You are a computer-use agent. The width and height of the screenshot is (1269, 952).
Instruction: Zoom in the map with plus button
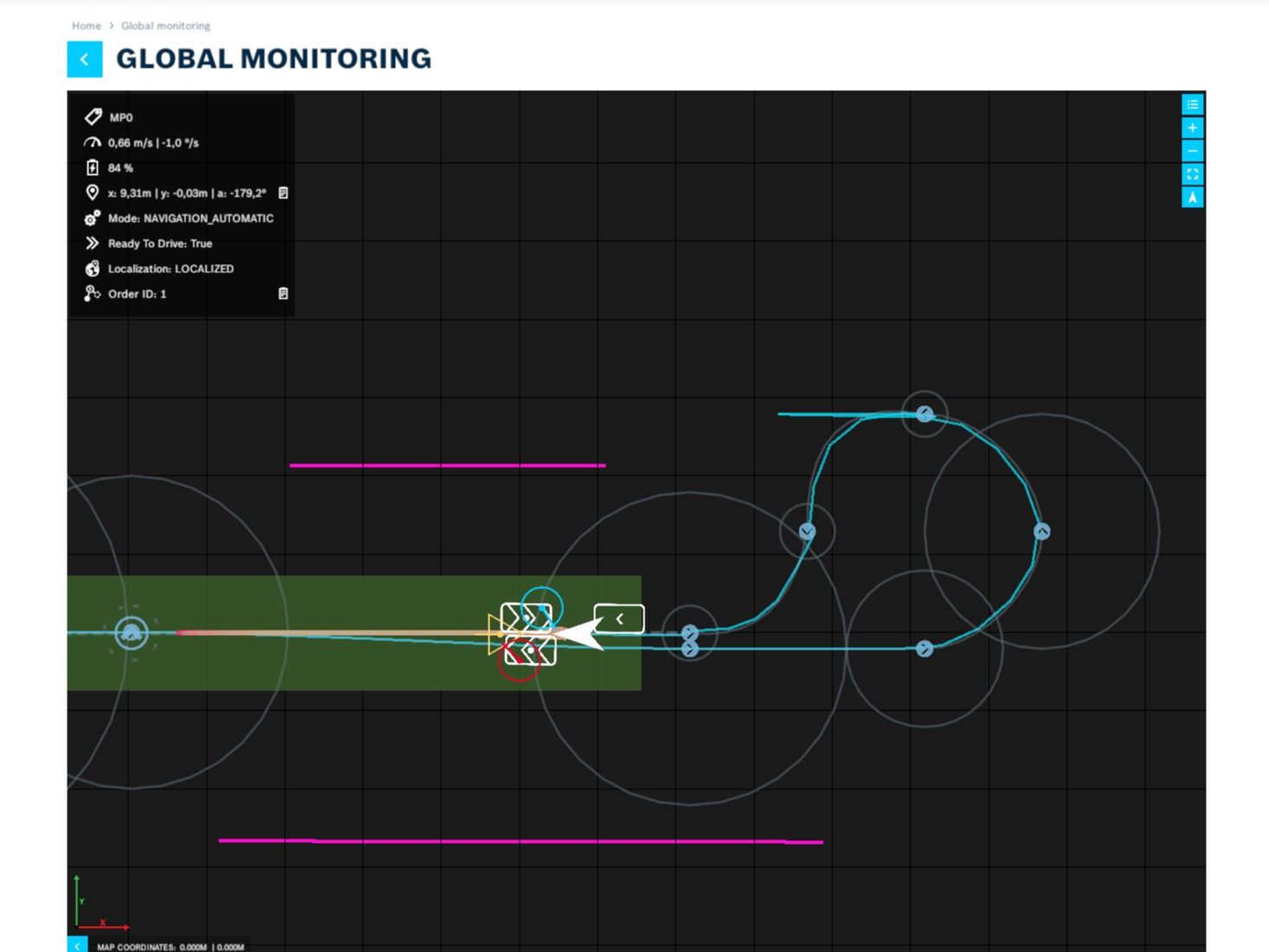1193,128
